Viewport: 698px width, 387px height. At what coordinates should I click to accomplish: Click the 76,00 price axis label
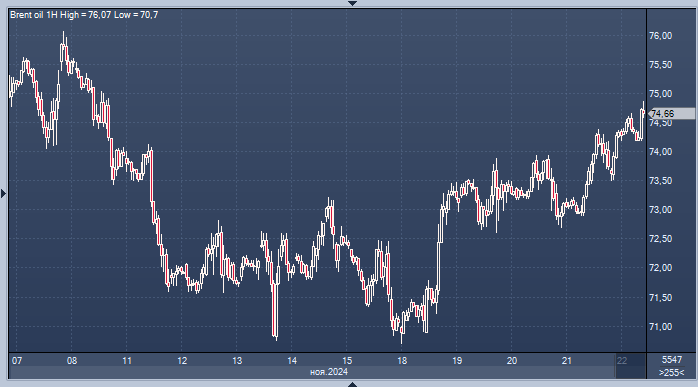tap(661, 36)
